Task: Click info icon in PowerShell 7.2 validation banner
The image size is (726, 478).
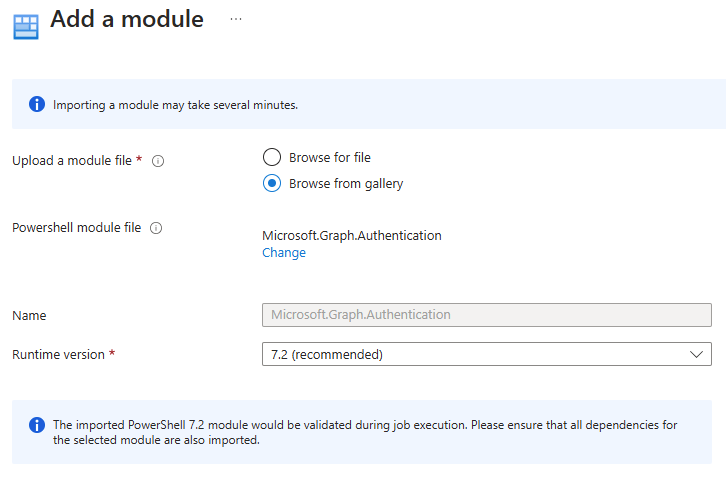Action: coord(37,425)
